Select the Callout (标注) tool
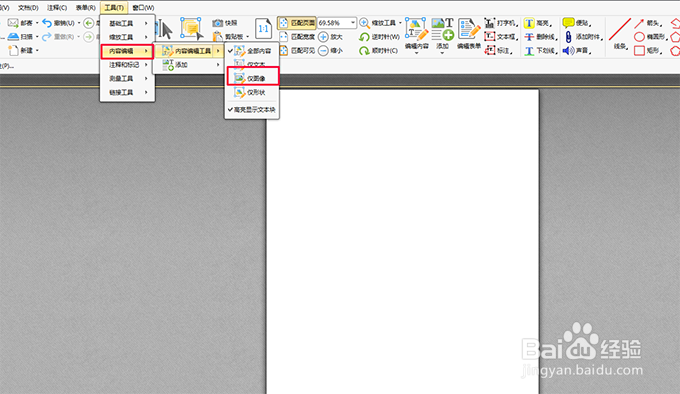Image resolution: width=680 pixels, height=394 pixels. point(499,51)
